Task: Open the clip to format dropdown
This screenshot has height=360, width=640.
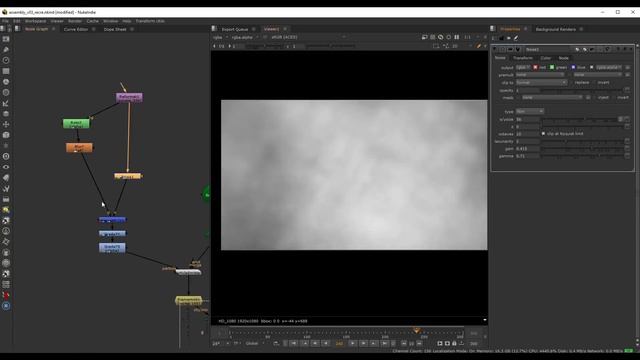Action: tap(542, 82)
